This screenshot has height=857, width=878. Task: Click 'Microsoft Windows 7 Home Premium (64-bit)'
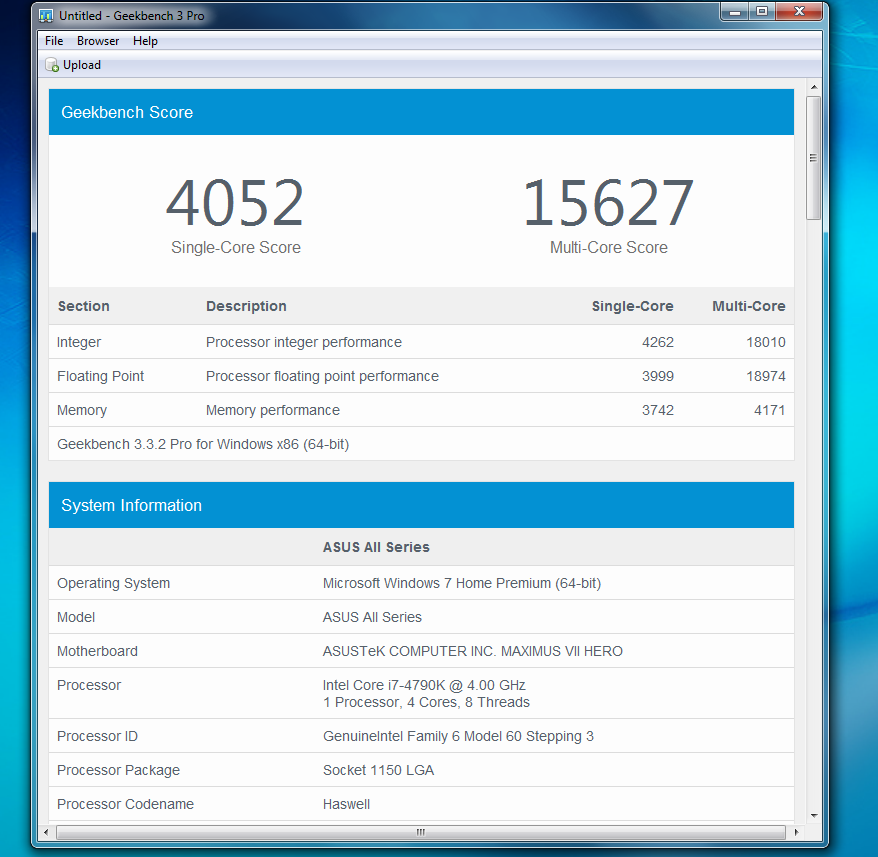tap(462, 584)
